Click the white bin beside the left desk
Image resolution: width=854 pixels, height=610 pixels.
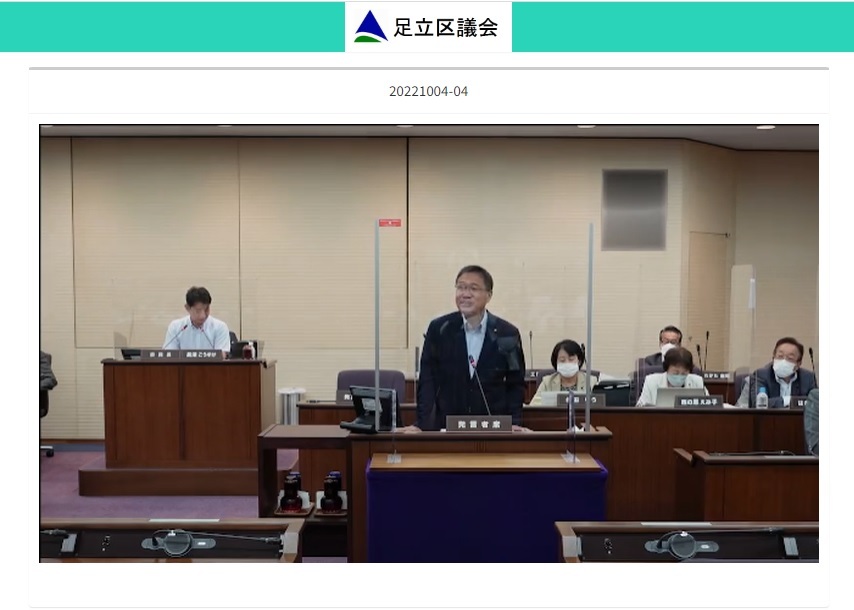[x=291, y=405]
